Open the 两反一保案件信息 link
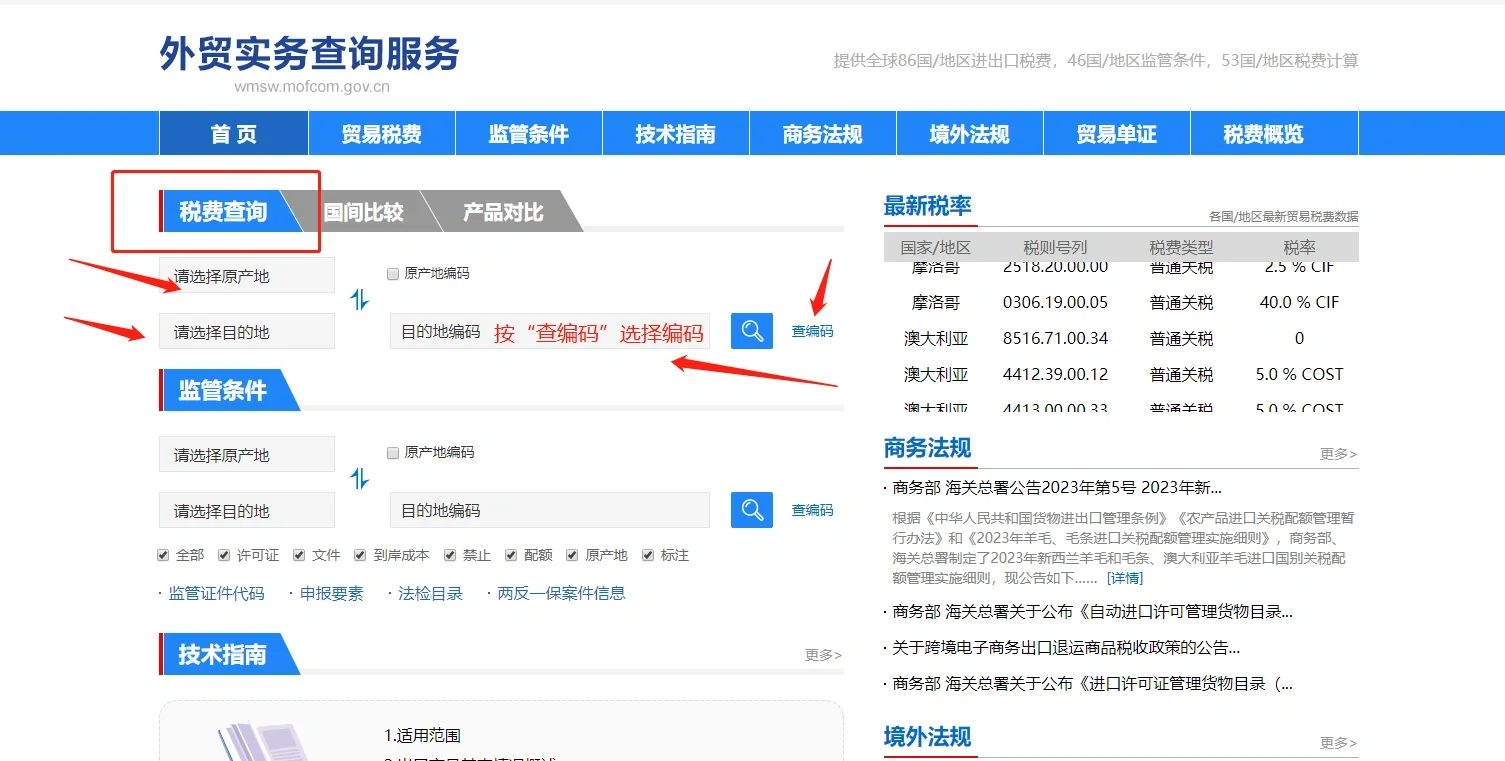This screenshot has width=1505, height=761. (561, 593)
